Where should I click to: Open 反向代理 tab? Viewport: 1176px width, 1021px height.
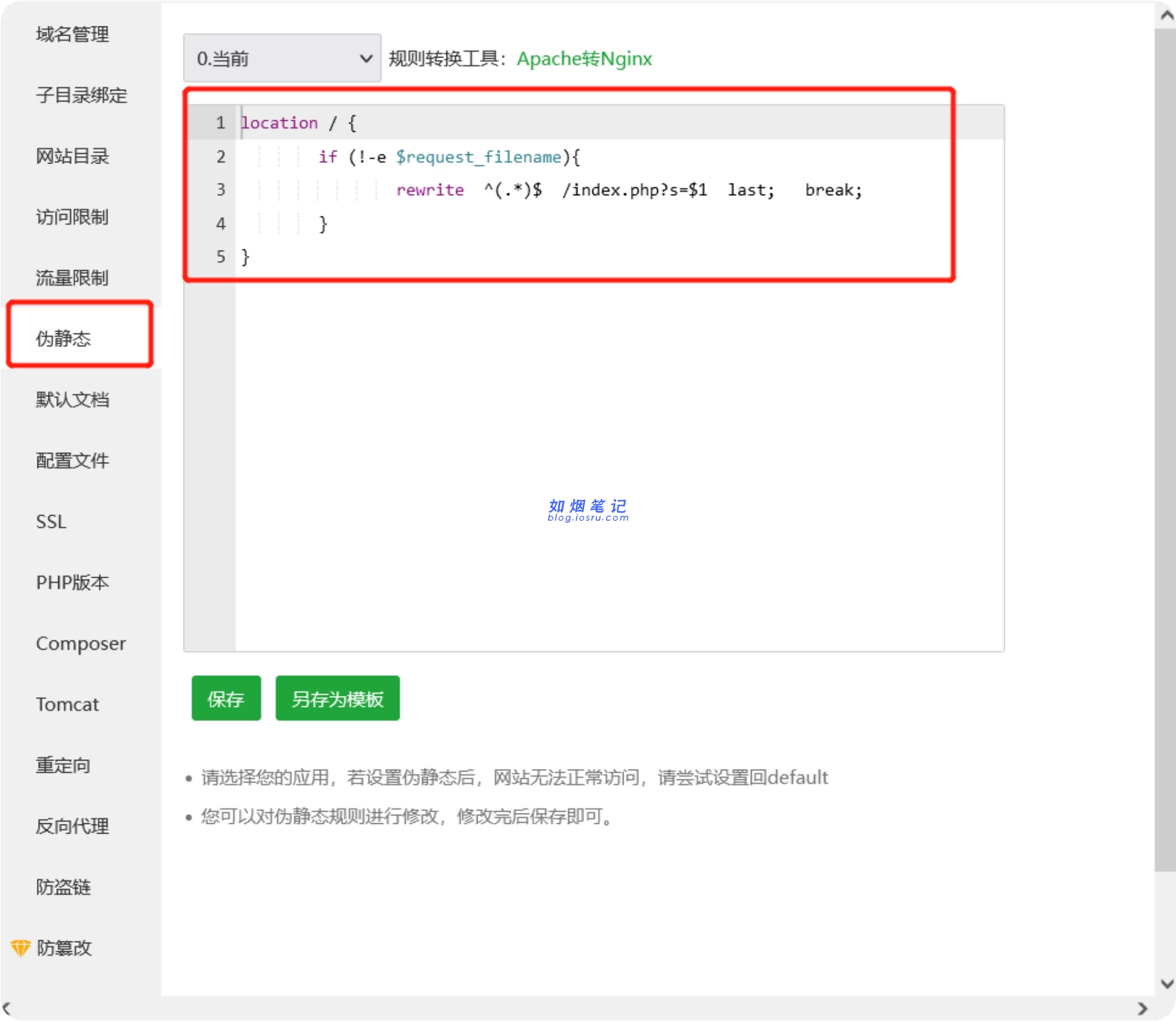click(x=72, y=826)
